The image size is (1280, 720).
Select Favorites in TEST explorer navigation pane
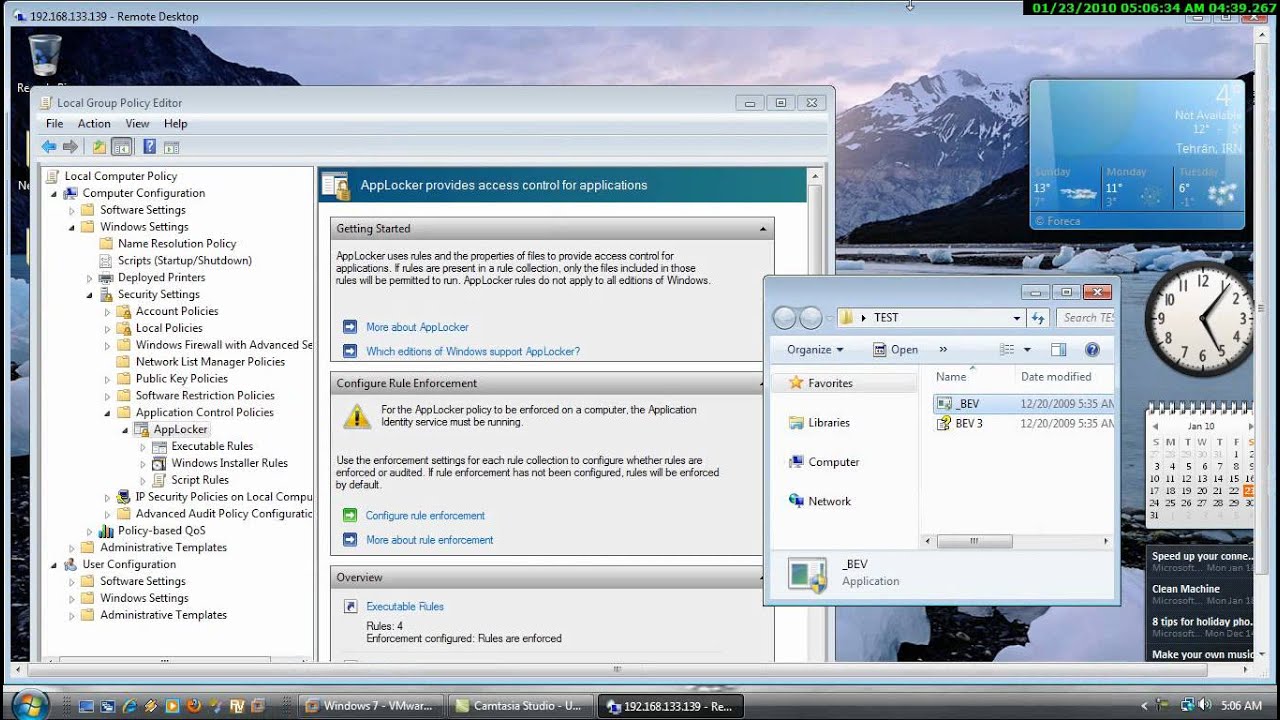point(830,383)
